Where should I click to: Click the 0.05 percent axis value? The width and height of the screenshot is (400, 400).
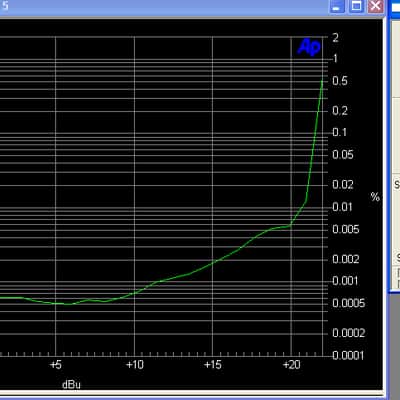click(343, 155)
